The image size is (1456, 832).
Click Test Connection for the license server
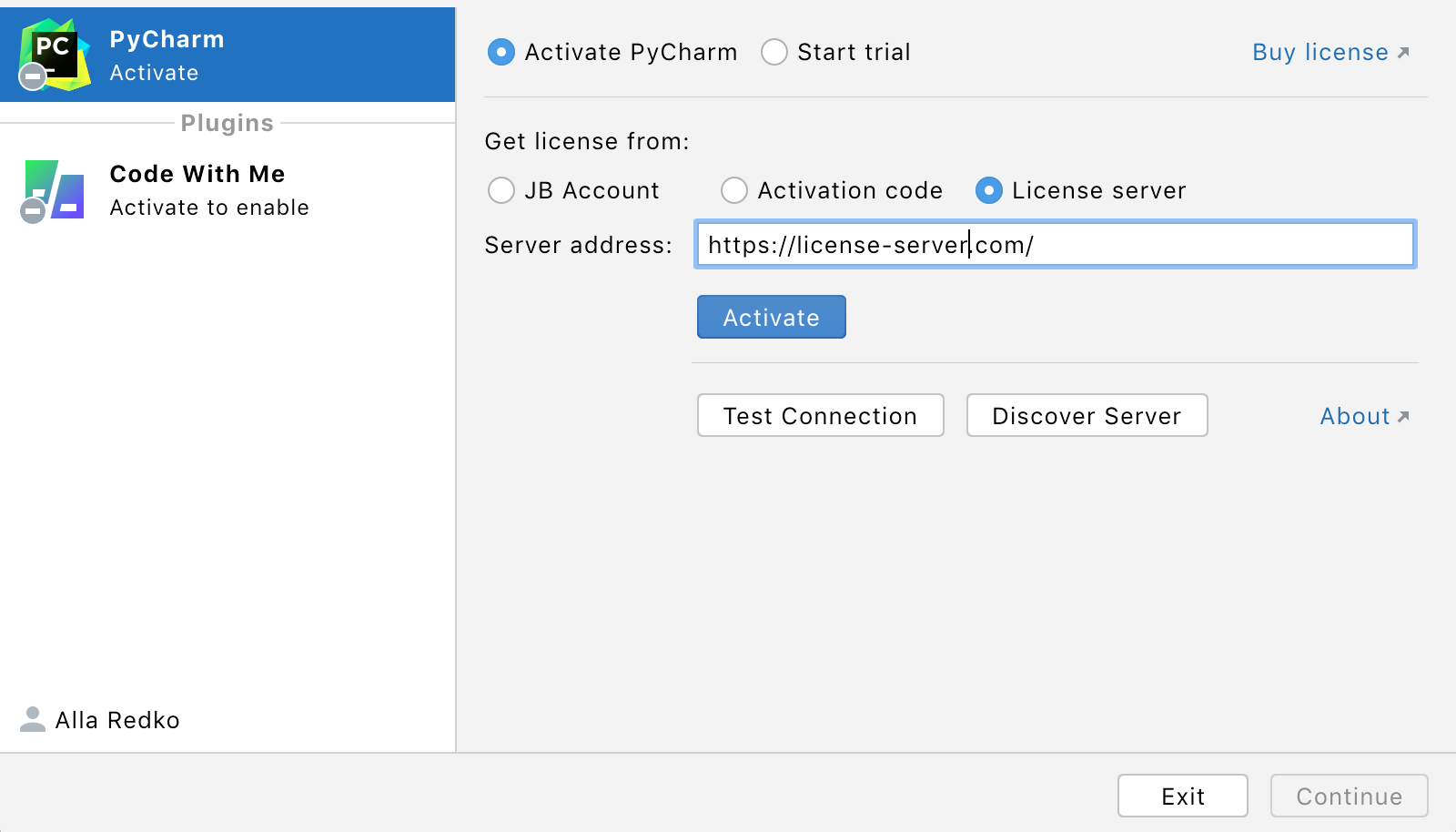819,415
